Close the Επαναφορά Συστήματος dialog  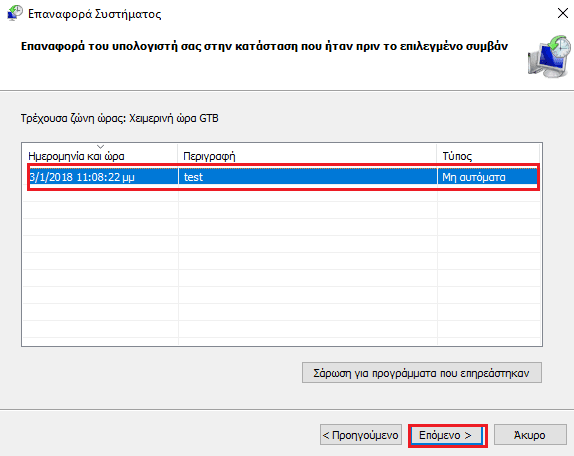[x=563, y=13]
